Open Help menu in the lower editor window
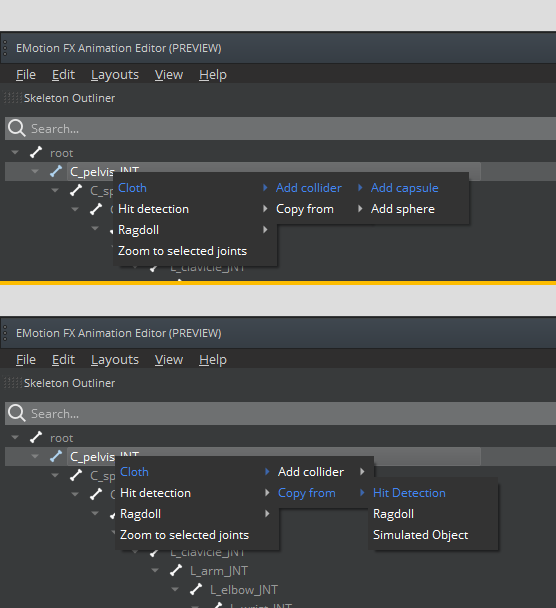 coord(212,359)
